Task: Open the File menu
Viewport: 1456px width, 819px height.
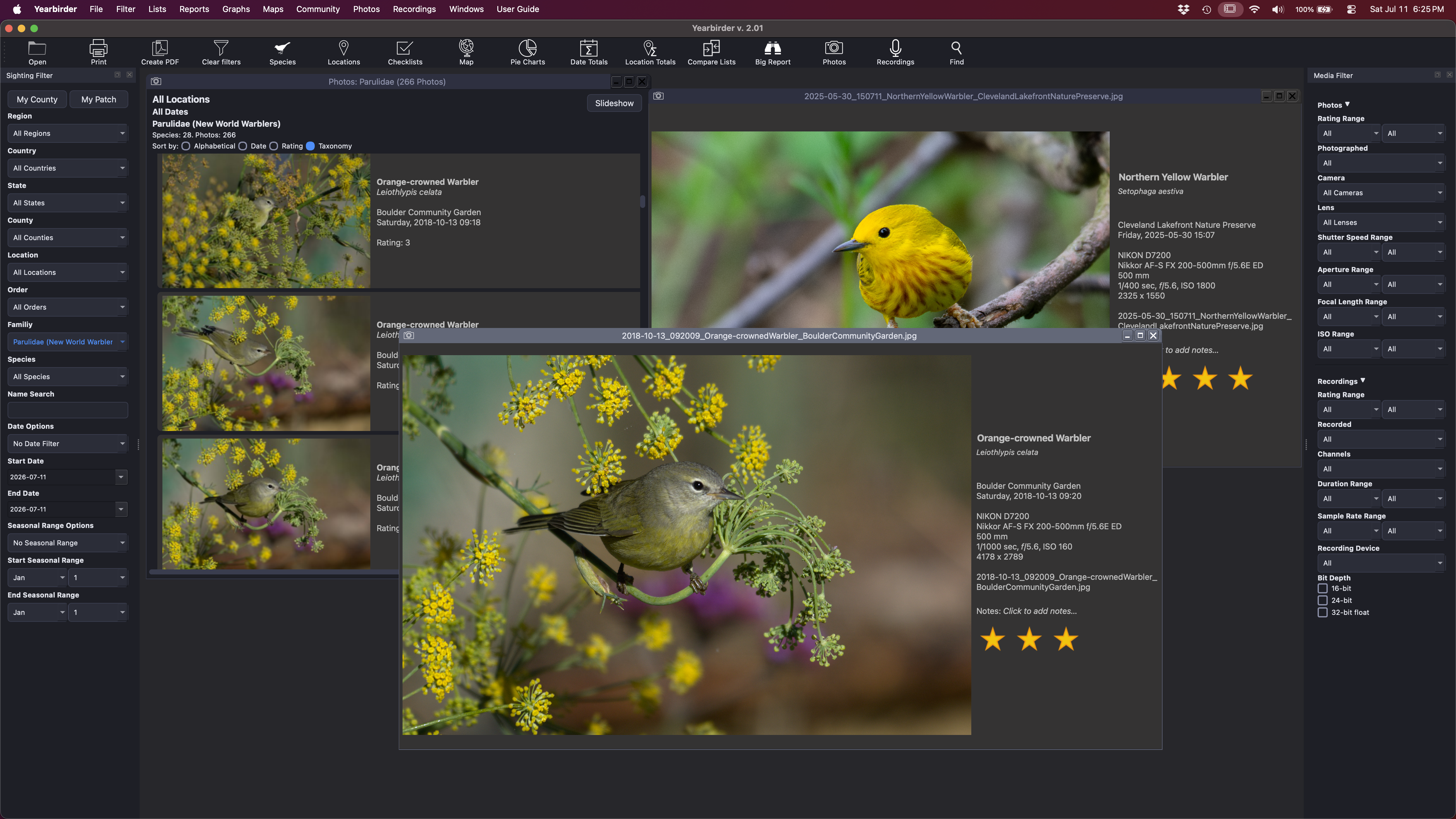Action: coord(96,9)
